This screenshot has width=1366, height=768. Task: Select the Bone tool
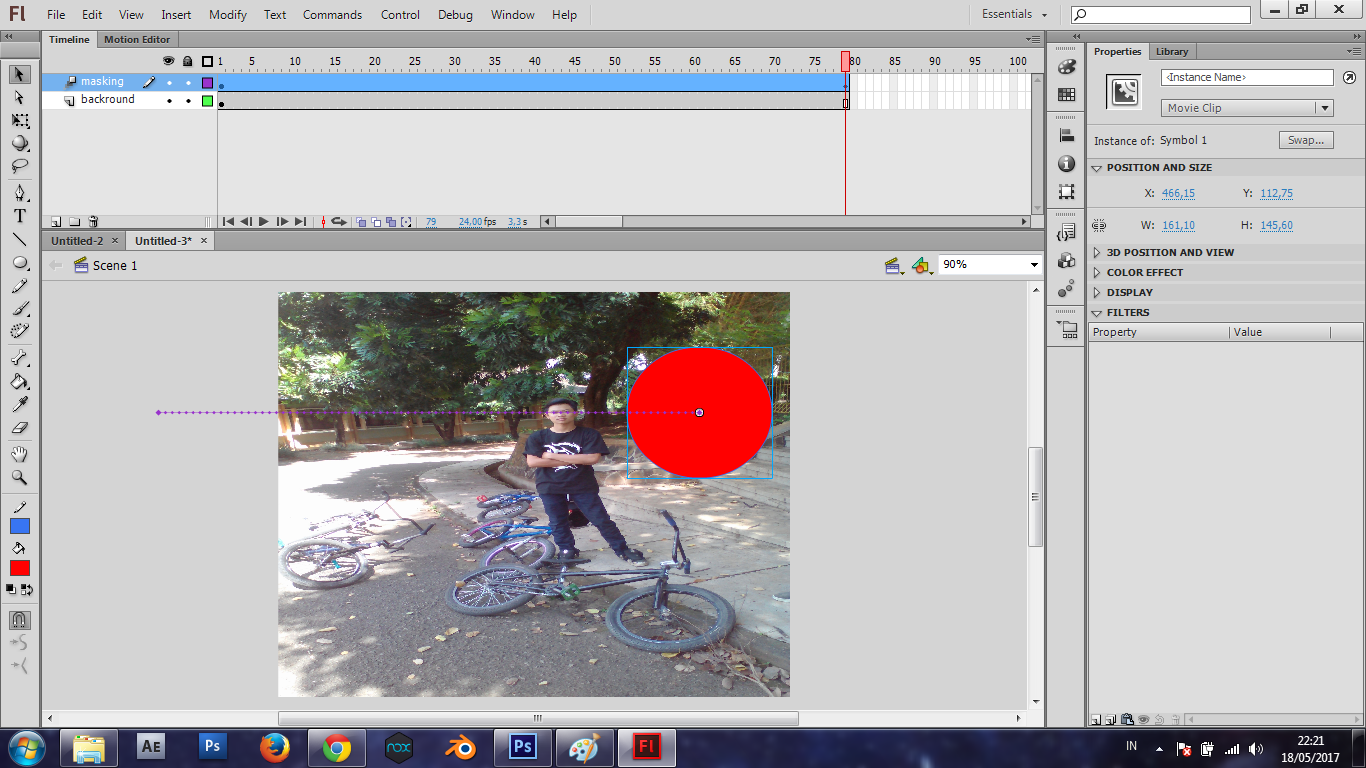pos(20,358)
